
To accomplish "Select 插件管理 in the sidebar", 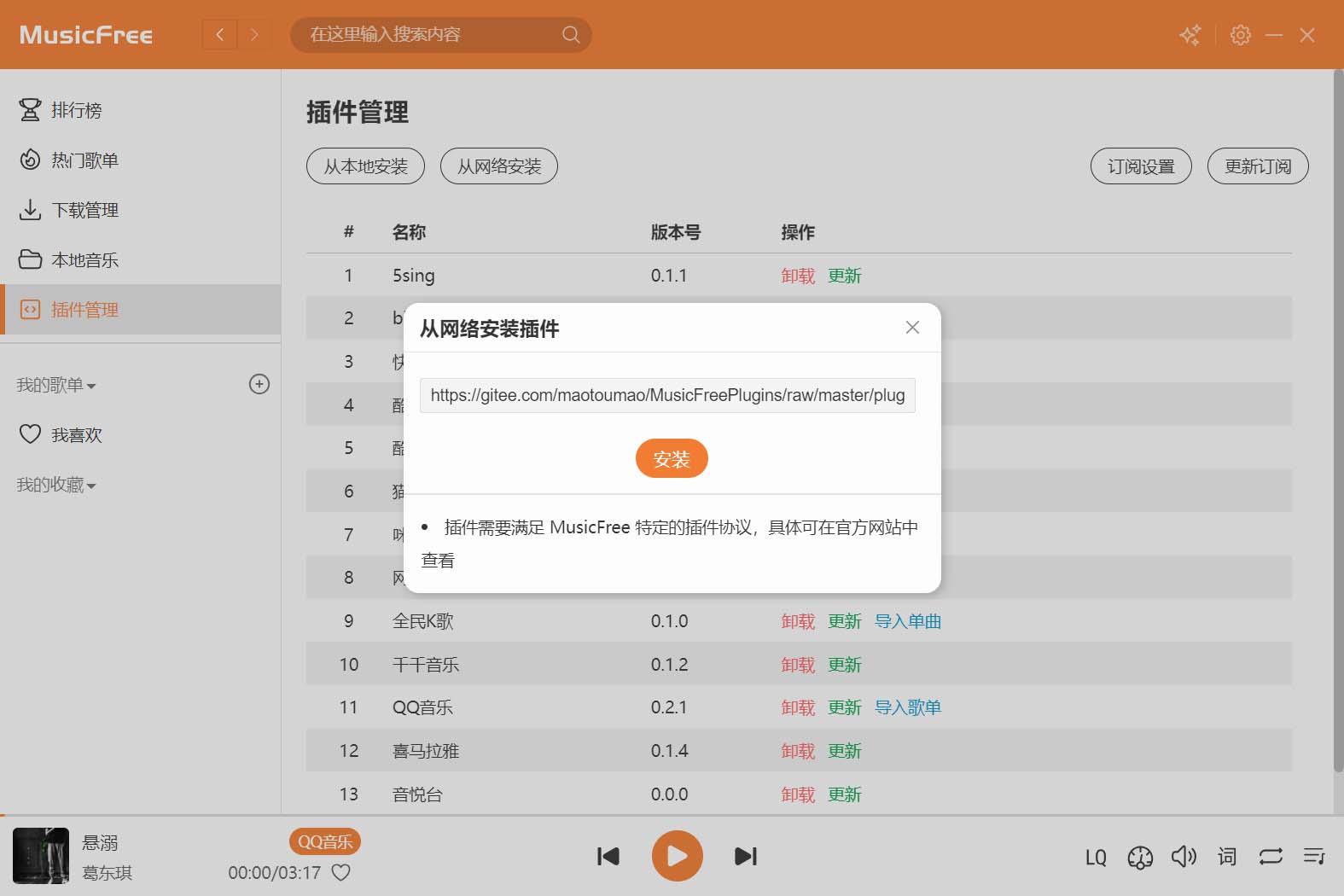I will (140, 309).
